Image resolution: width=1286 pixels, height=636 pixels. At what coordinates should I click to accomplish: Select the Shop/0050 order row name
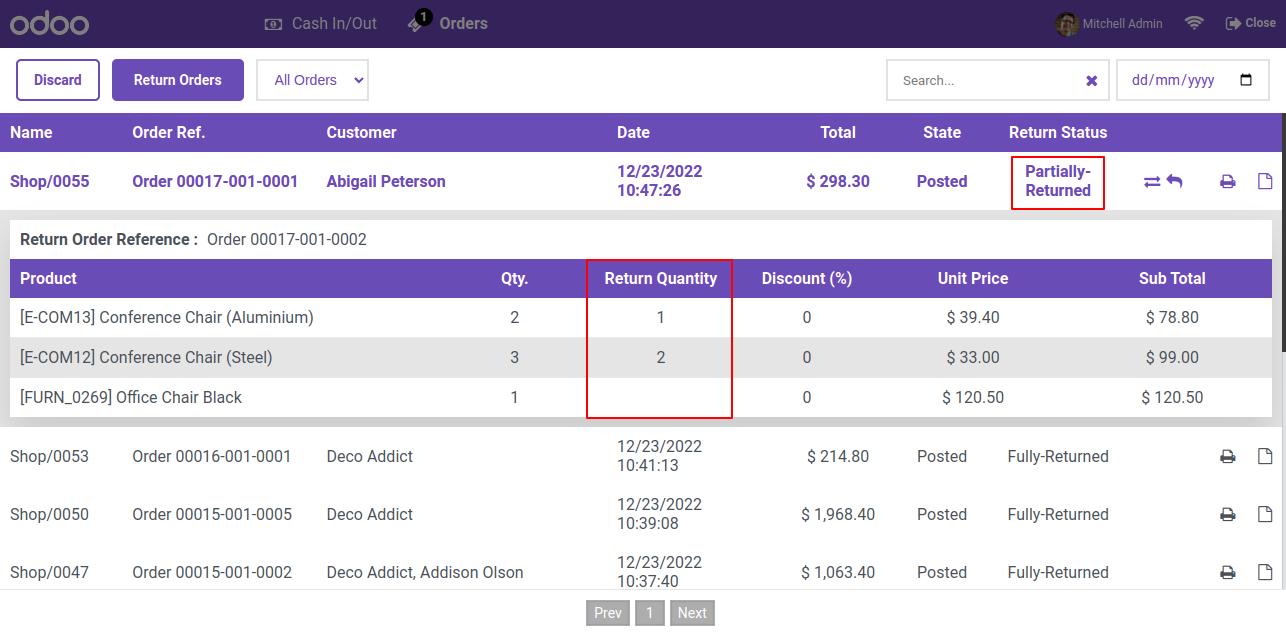click(x=50, y=514)
